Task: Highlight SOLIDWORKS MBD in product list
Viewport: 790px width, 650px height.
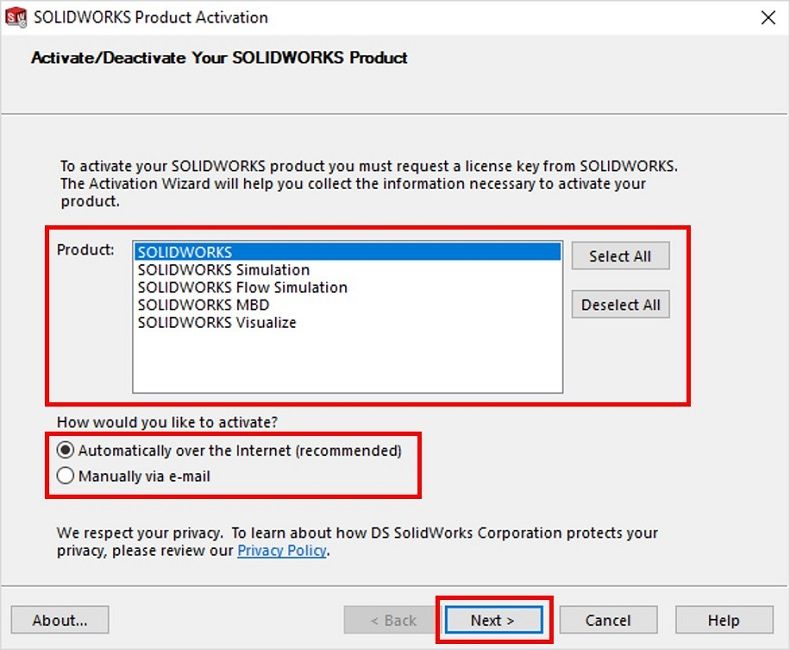Action: (x=204, y=305)
